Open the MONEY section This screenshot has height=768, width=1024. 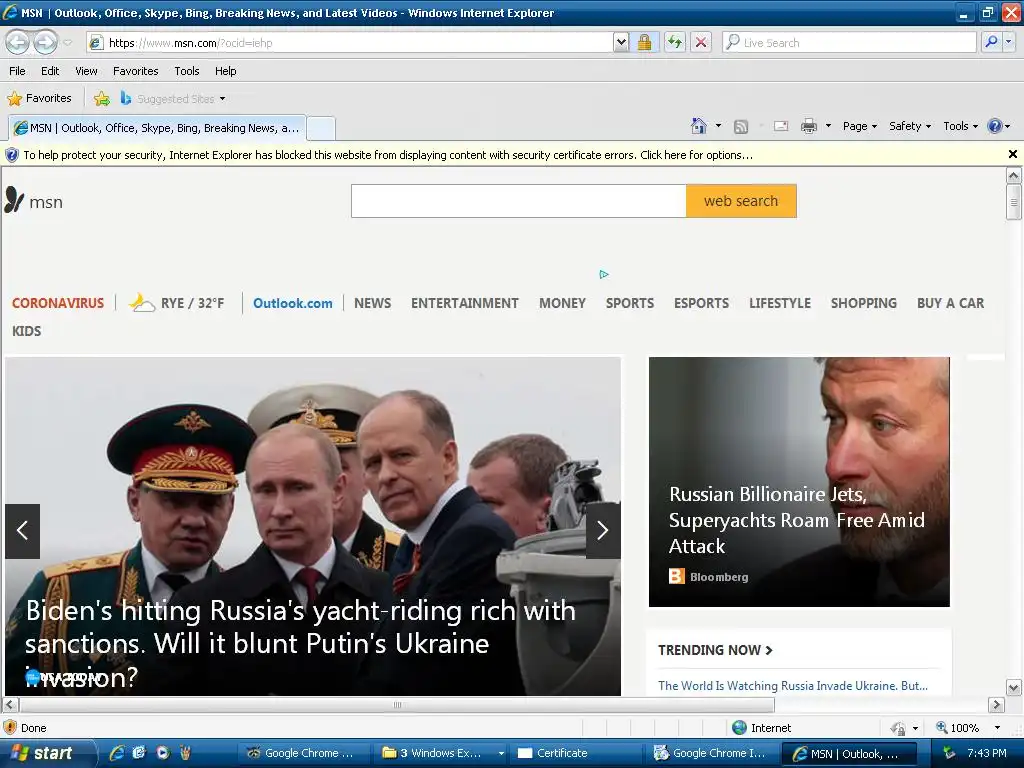point(562,303)
